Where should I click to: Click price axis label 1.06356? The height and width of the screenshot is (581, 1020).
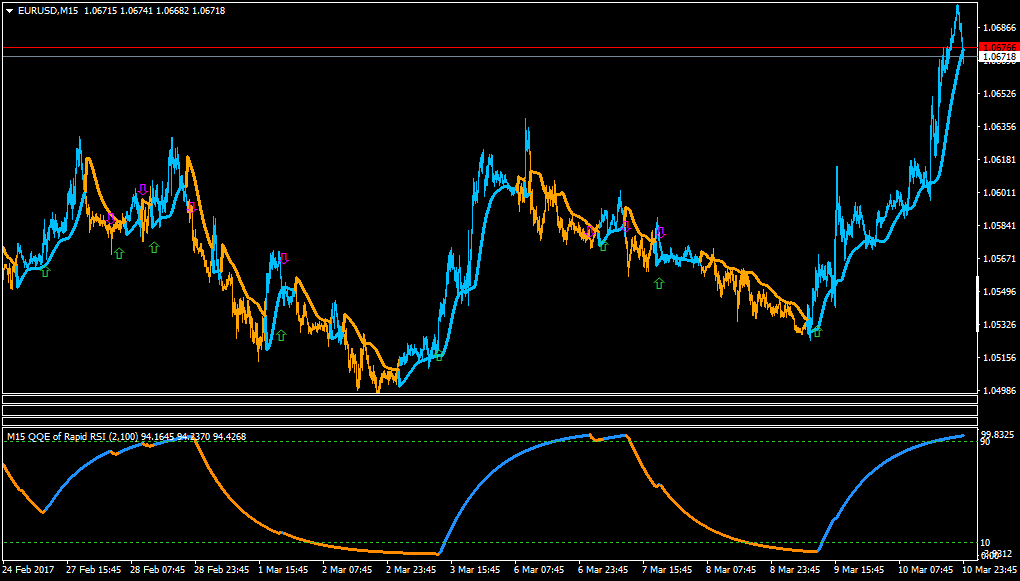point(1000,126)
